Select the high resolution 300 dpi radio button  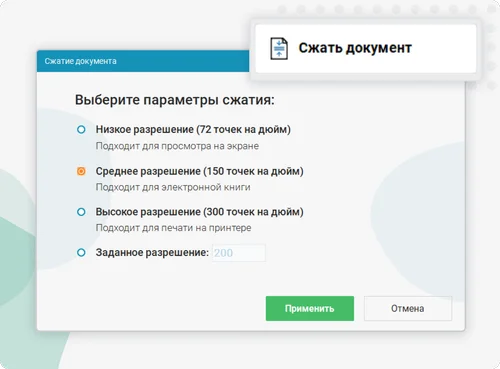click(x=81, y=212)
